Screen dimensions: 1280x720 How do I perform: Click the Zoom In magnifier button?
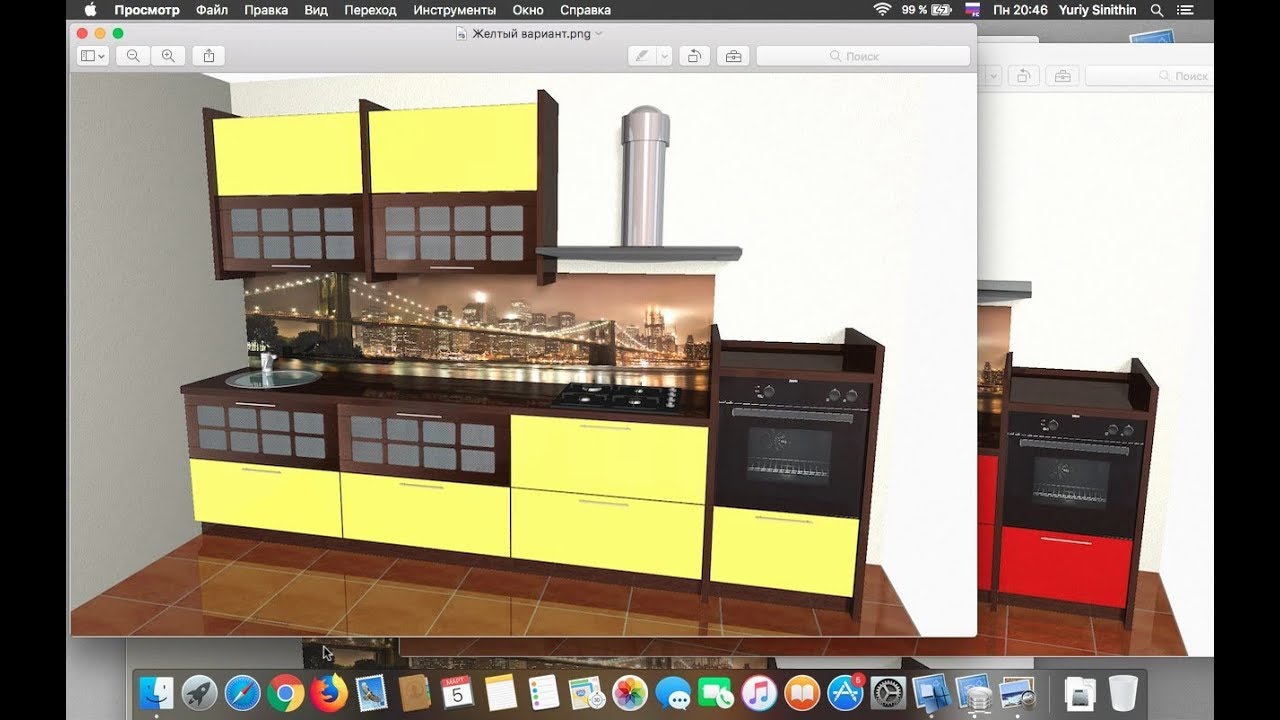click(168, 56)
